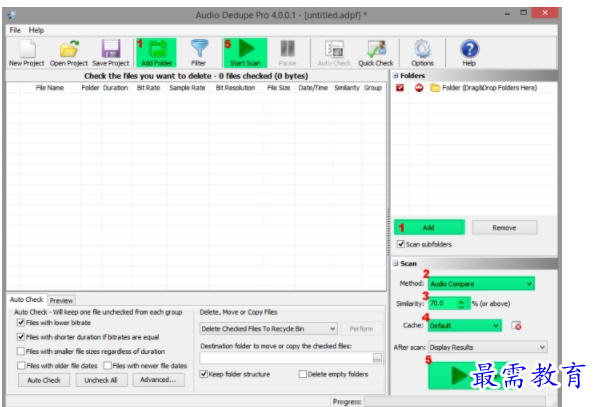
Task: Adjust the Similarity spinner arrows
Action: tap(461, 304)
